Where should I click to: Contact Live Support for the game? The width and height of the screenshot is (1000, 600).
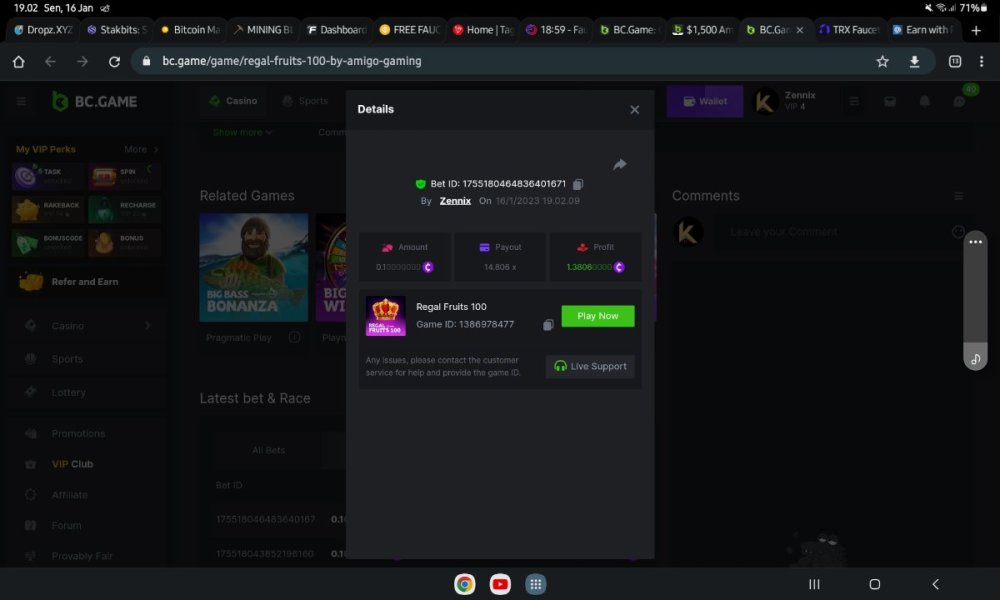coord(590,366)
